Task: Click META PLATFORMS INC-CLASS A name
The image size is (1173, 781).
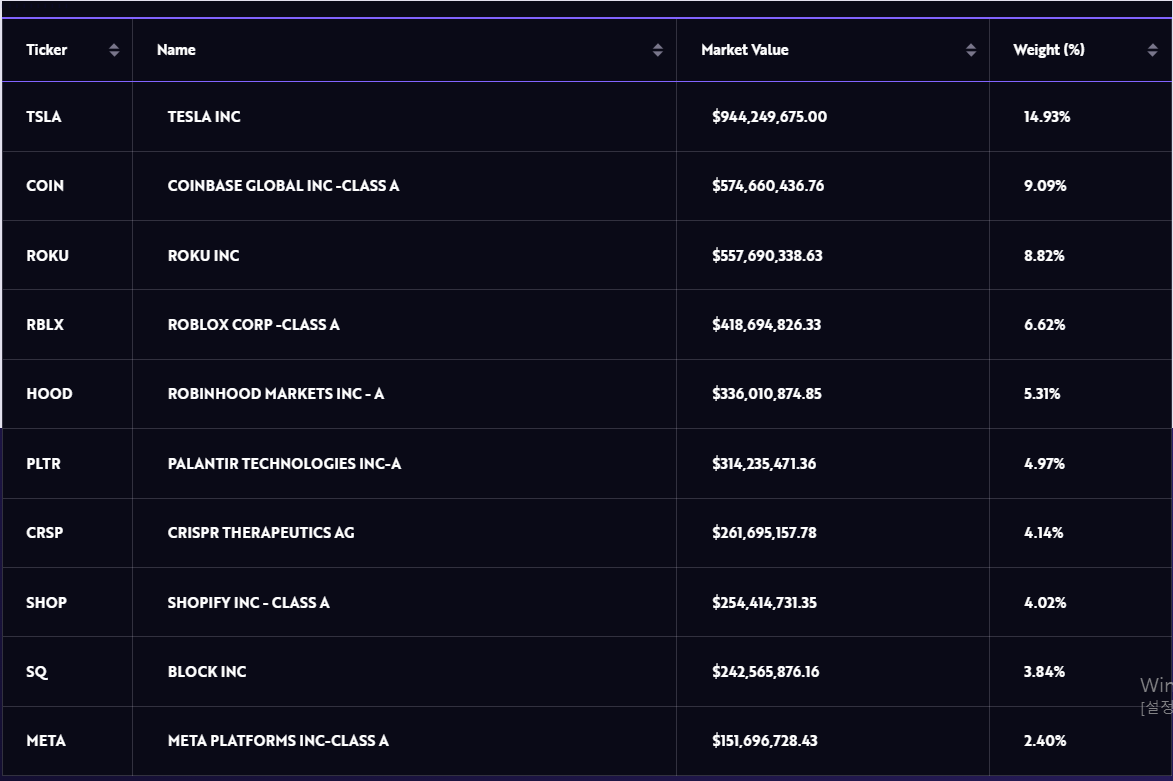Action: [278, 741]
